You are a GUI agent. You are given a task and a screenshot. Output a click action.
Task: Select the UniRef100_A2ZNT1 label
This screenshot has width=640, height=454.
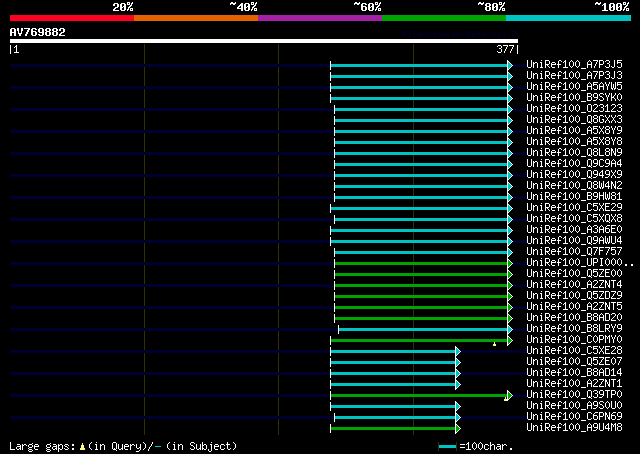click(574, 384)
